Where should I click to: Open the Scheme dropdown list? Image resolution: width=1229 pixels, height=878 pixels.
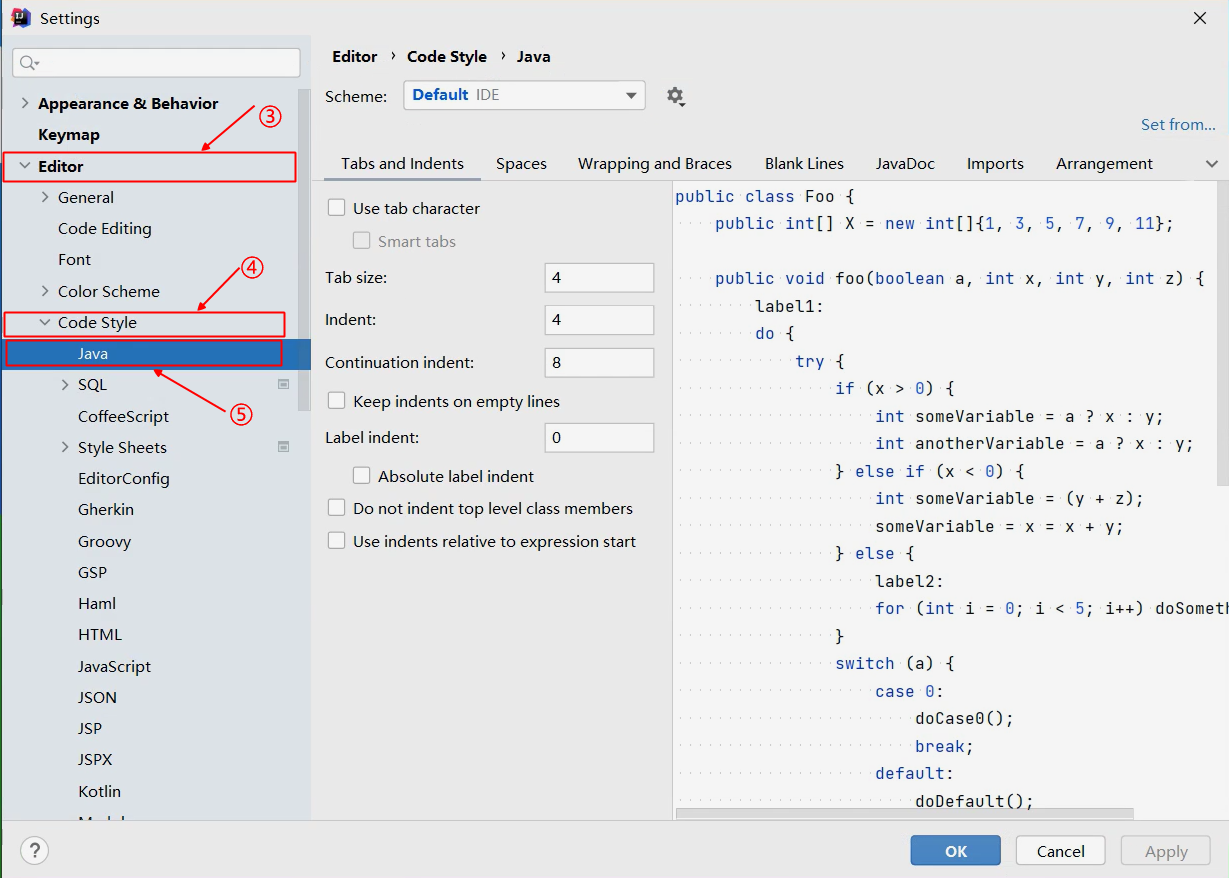tap(524, 95)
